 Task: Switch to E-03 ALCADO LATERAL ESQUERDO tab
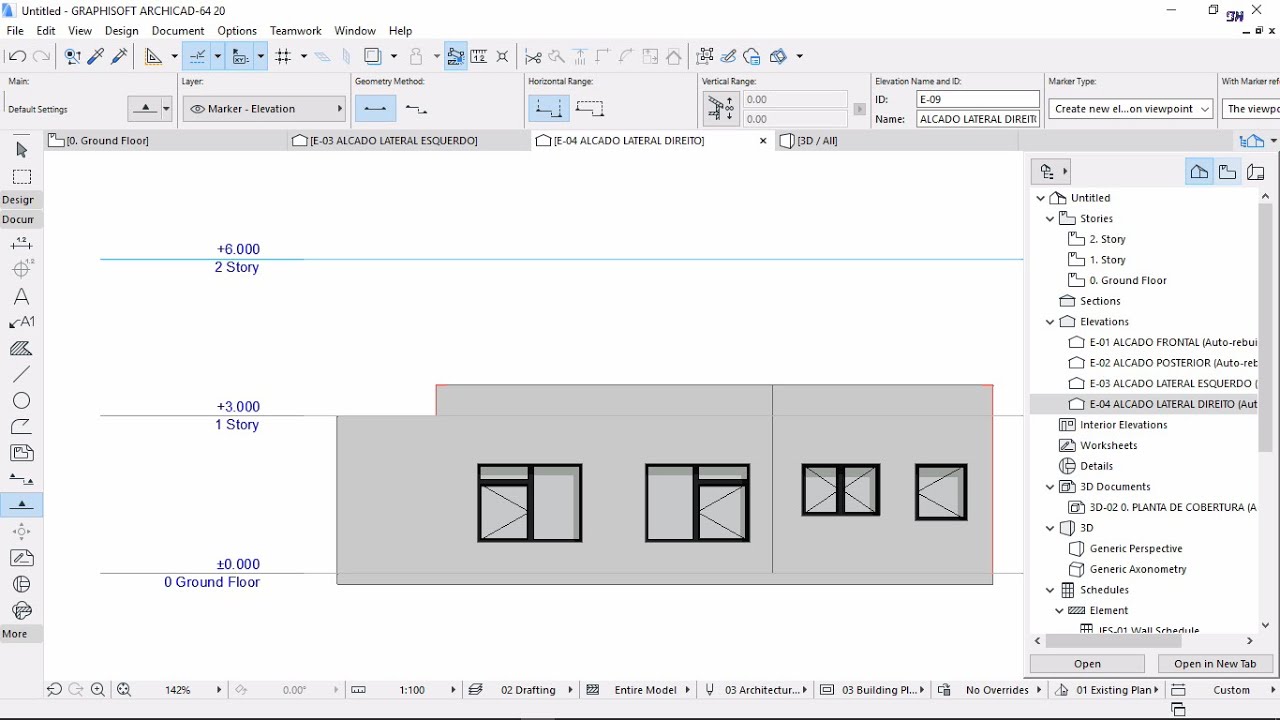[410, 141]
